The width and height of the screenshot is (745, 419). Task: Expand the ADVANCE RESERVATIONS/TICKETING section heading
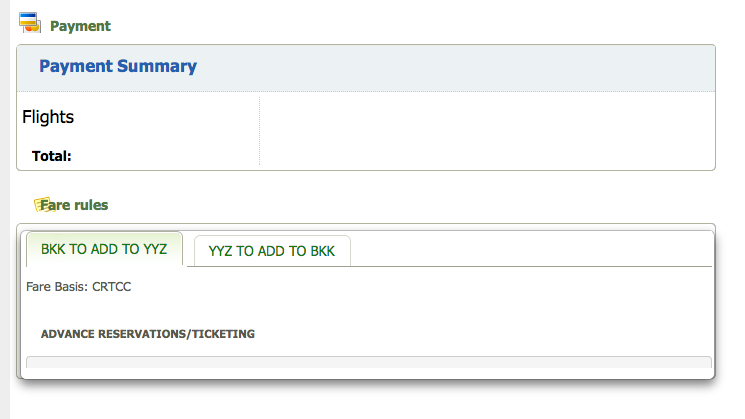[148, 334]
